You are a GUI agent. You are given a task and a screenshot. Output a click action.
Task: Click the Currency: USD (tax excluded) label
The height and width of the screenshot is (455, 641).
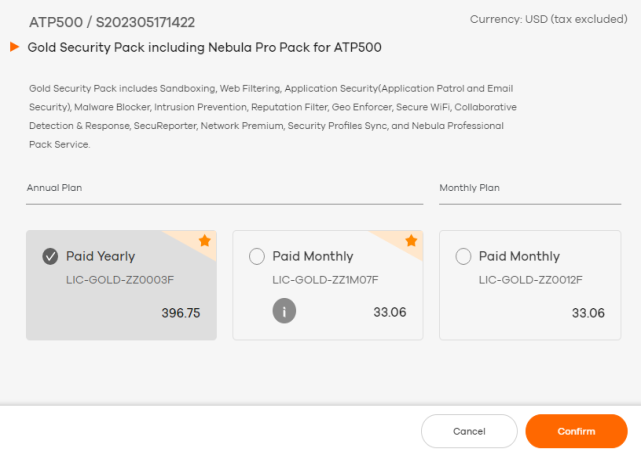pyautogui.click(x=549, y=19)
